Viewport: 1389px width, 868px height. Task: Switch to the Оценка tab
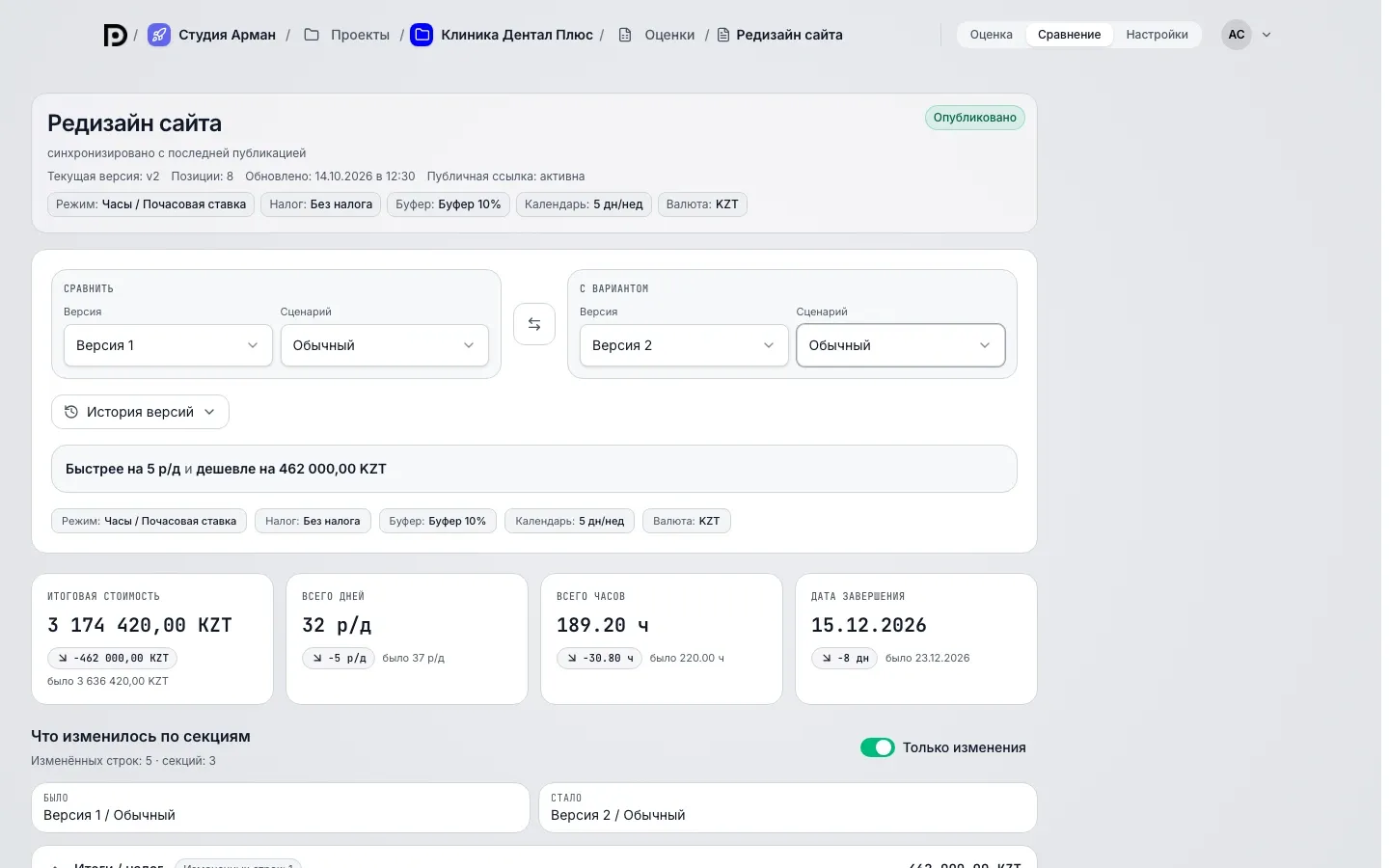992,35
